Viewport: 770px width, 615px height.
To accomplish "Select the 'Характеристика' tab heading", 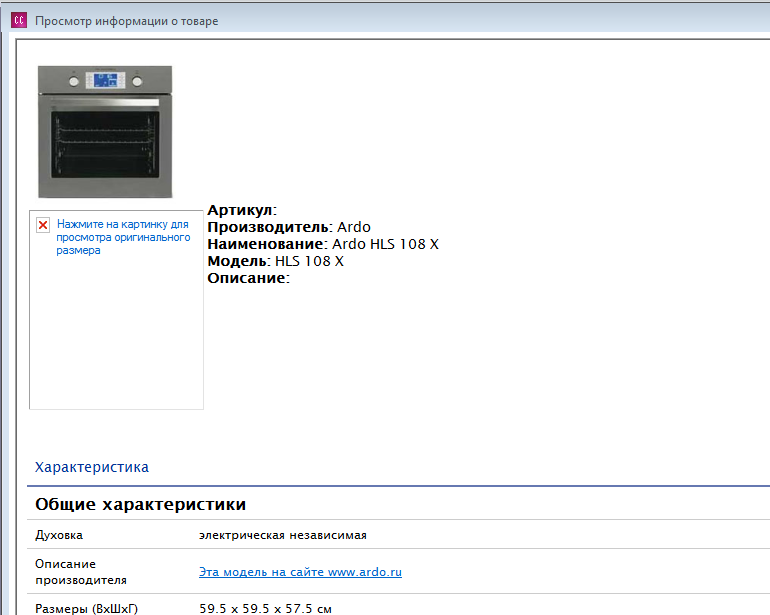I will click(x=91, y=467).
